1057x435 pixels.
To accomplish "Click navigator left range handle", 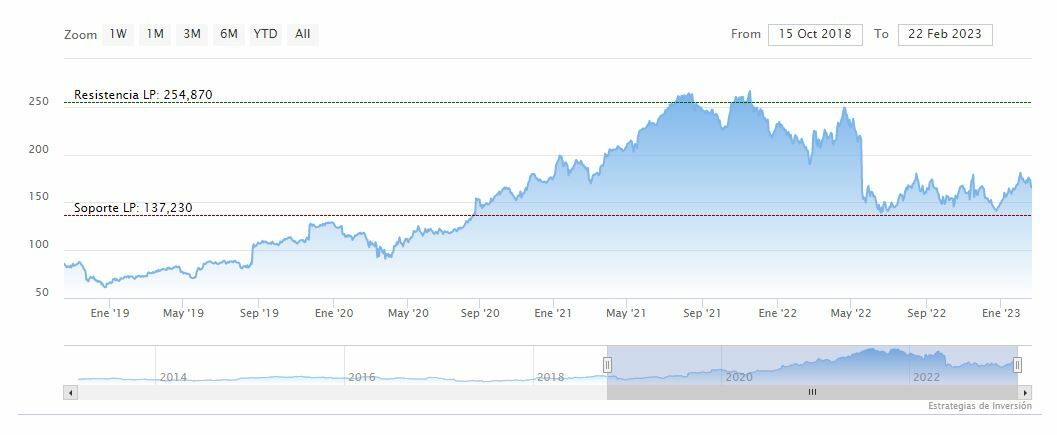I will click(x=607, y=365).
